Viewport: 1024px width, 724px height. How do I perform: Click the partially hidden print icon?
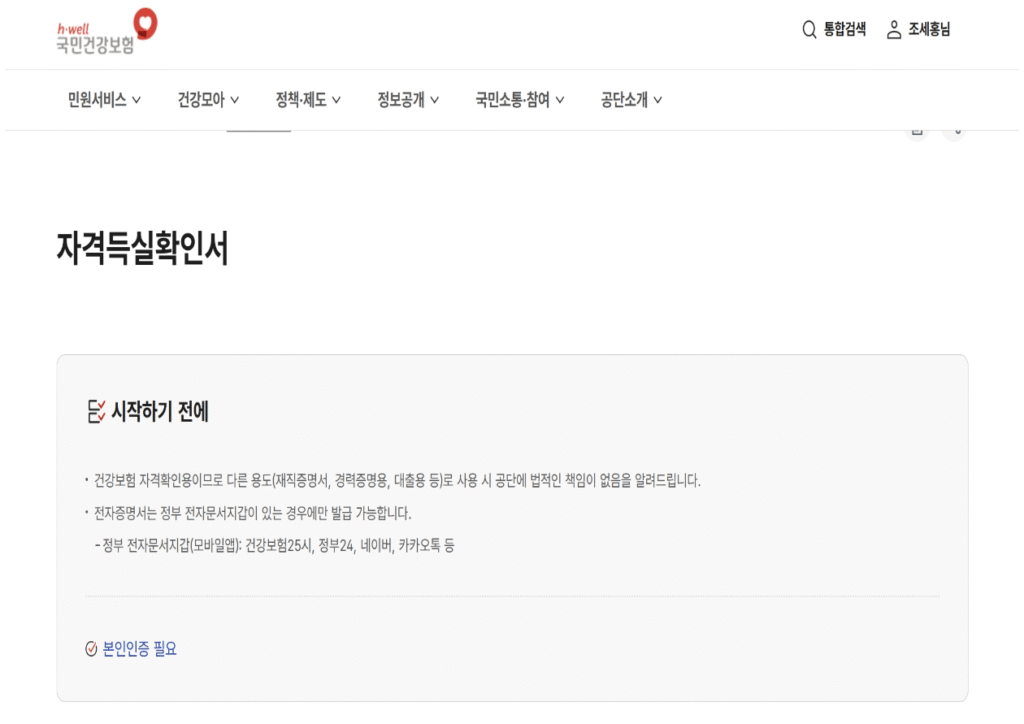click(917, 132)
